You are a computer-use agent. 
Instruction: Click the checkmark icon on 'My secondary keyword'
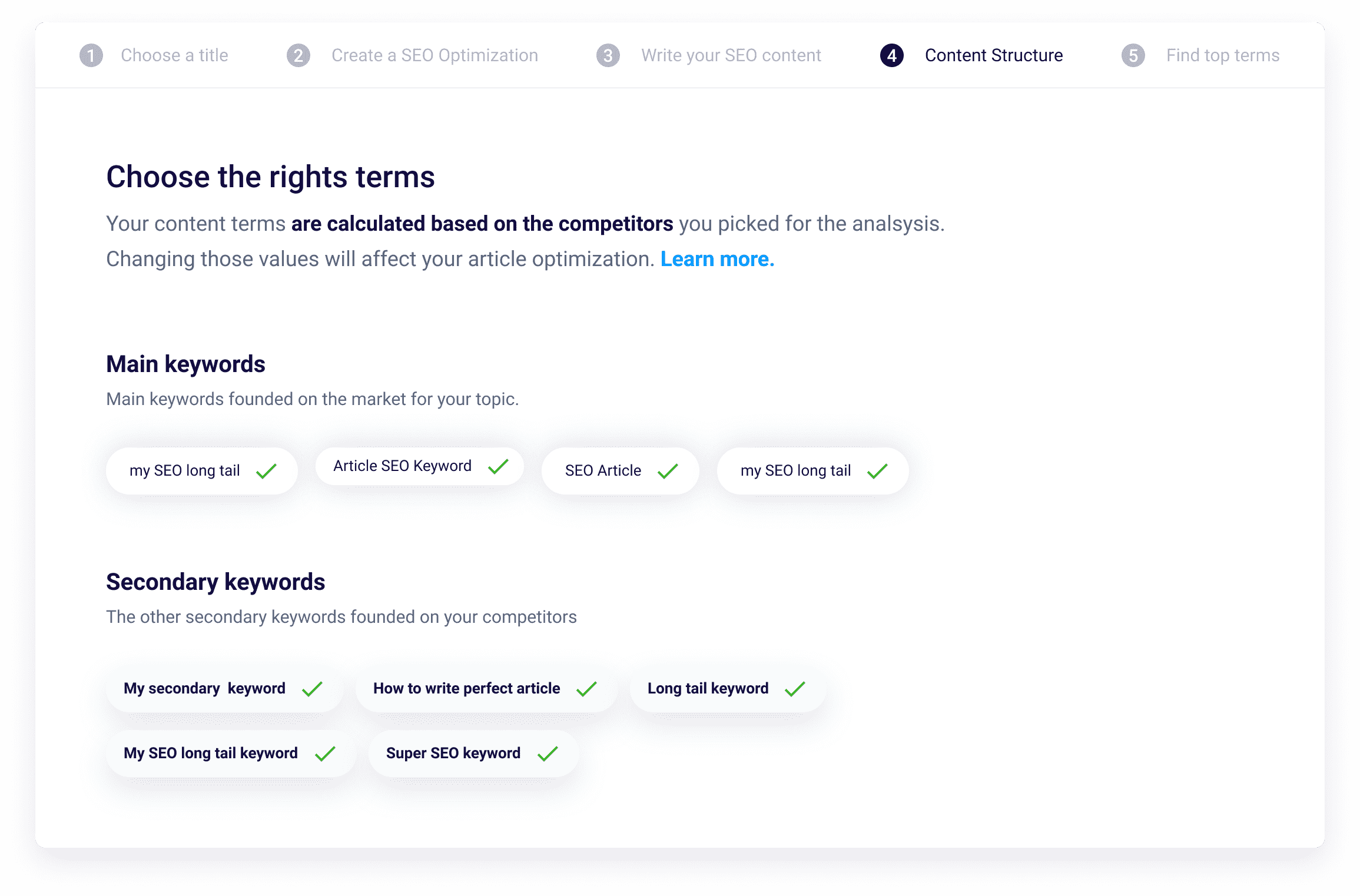click(316, 688)
